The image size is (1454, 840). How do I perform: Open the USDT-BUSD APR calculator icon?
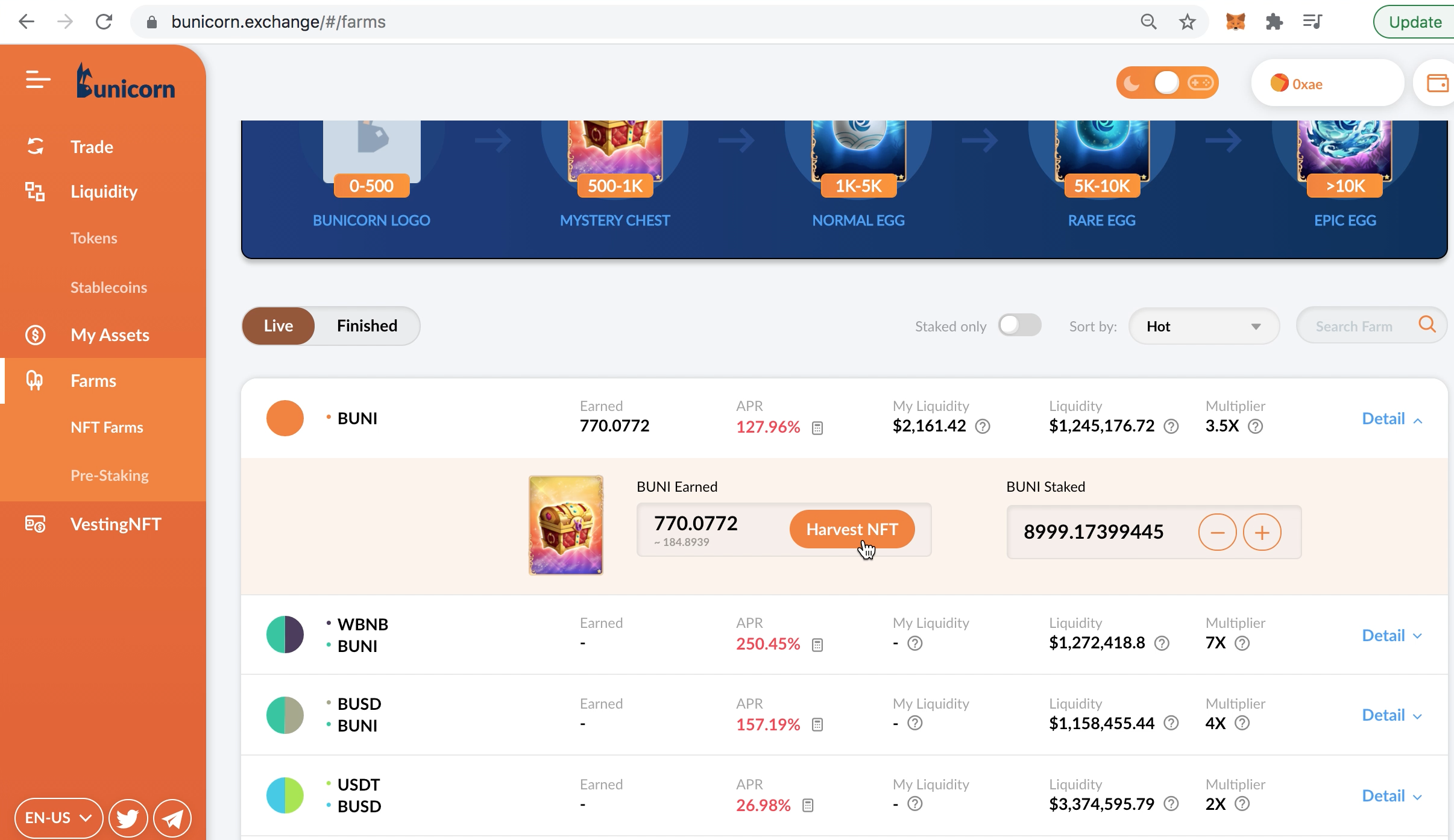[x=808, y=805]
